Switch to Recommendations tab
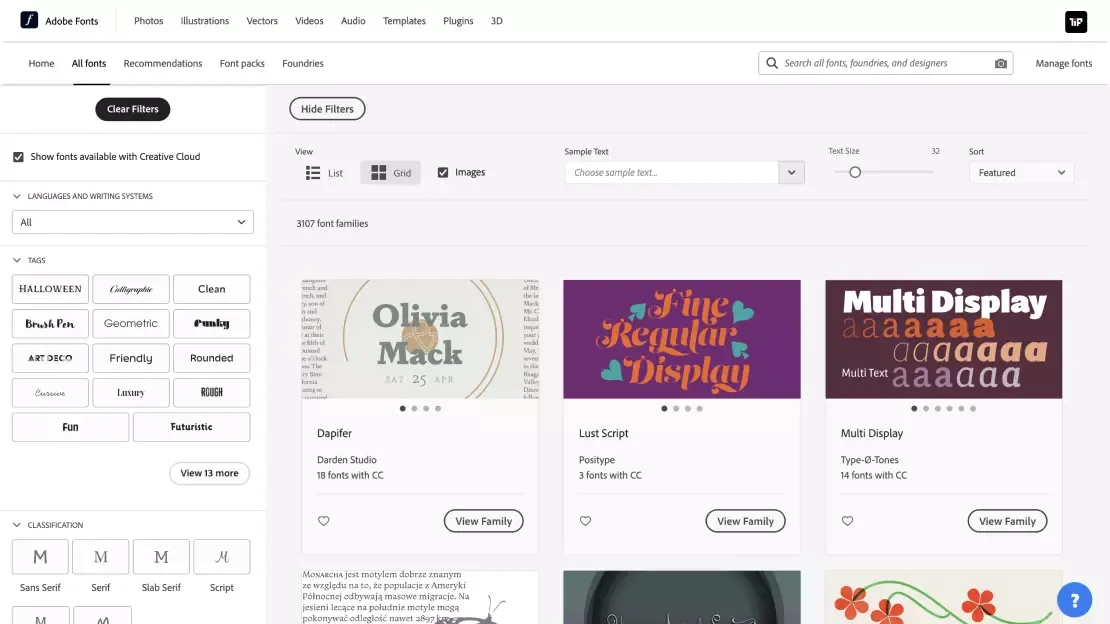 (163, 63)
